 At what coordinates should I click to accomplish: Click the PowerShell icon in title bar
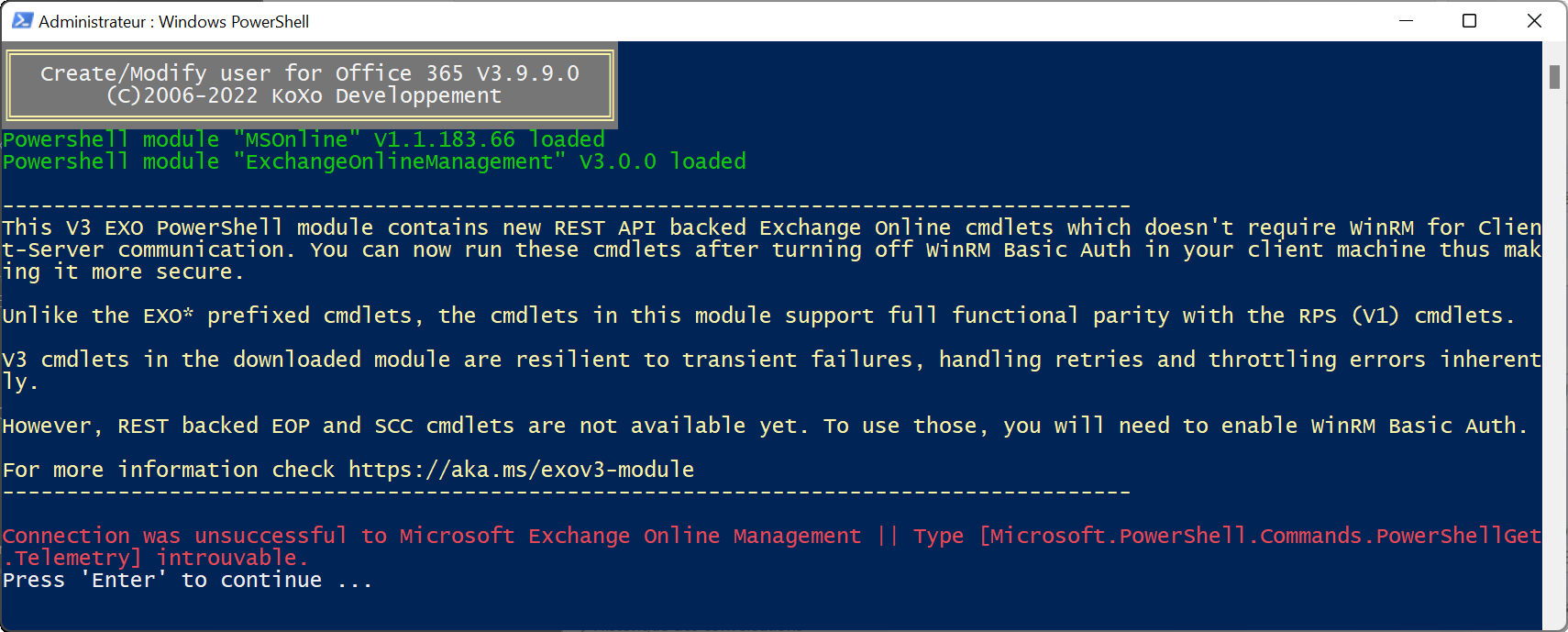point(22,21)
